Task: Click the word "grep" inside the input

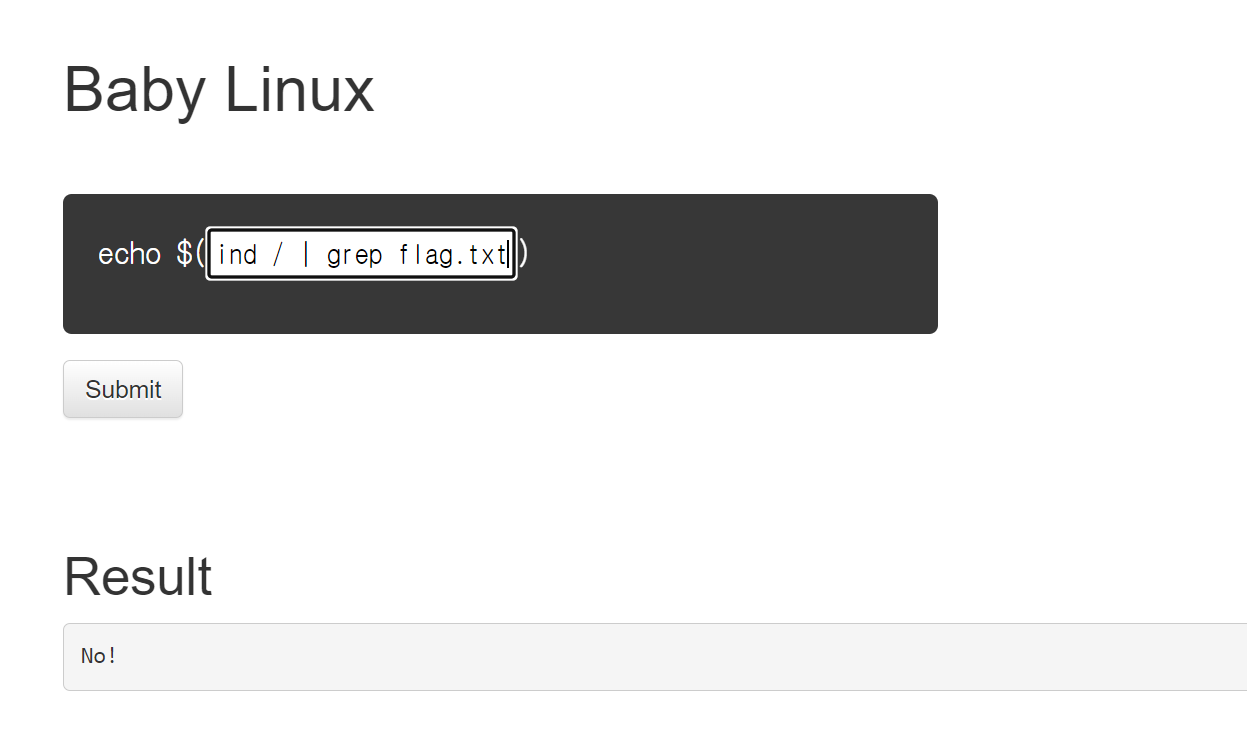Action: 354,255
